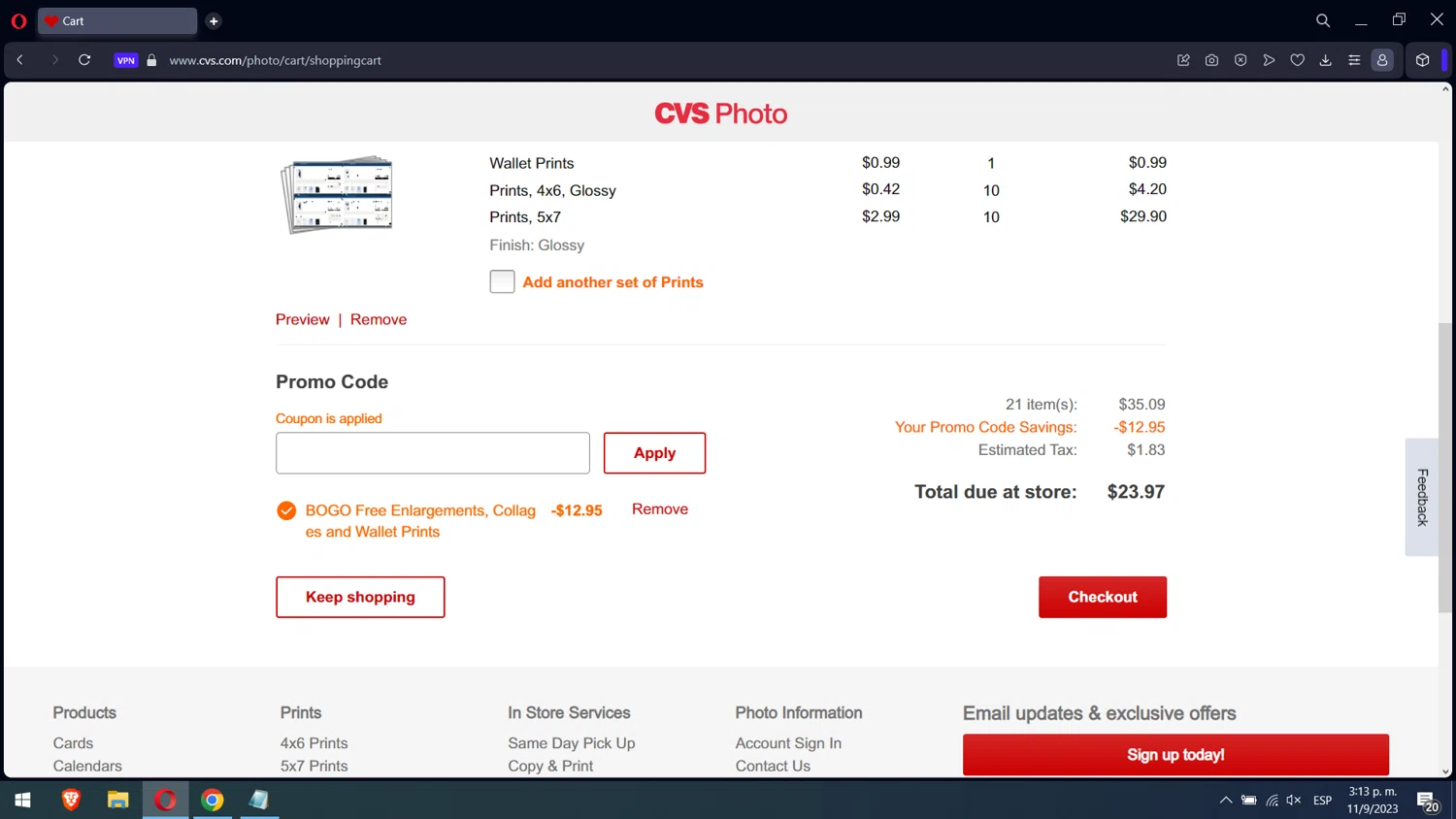Screen dimensions: 1456x819
Task: Click Sign up today! button
Action: (x=1175, y=755)
